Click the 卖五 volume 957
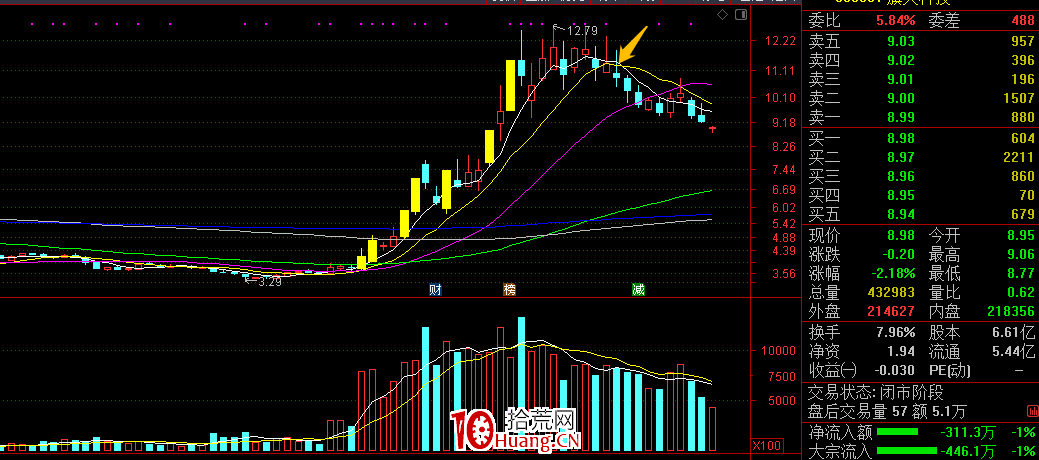Screen dimensions: 1039x460 [x=1022, y=42]
